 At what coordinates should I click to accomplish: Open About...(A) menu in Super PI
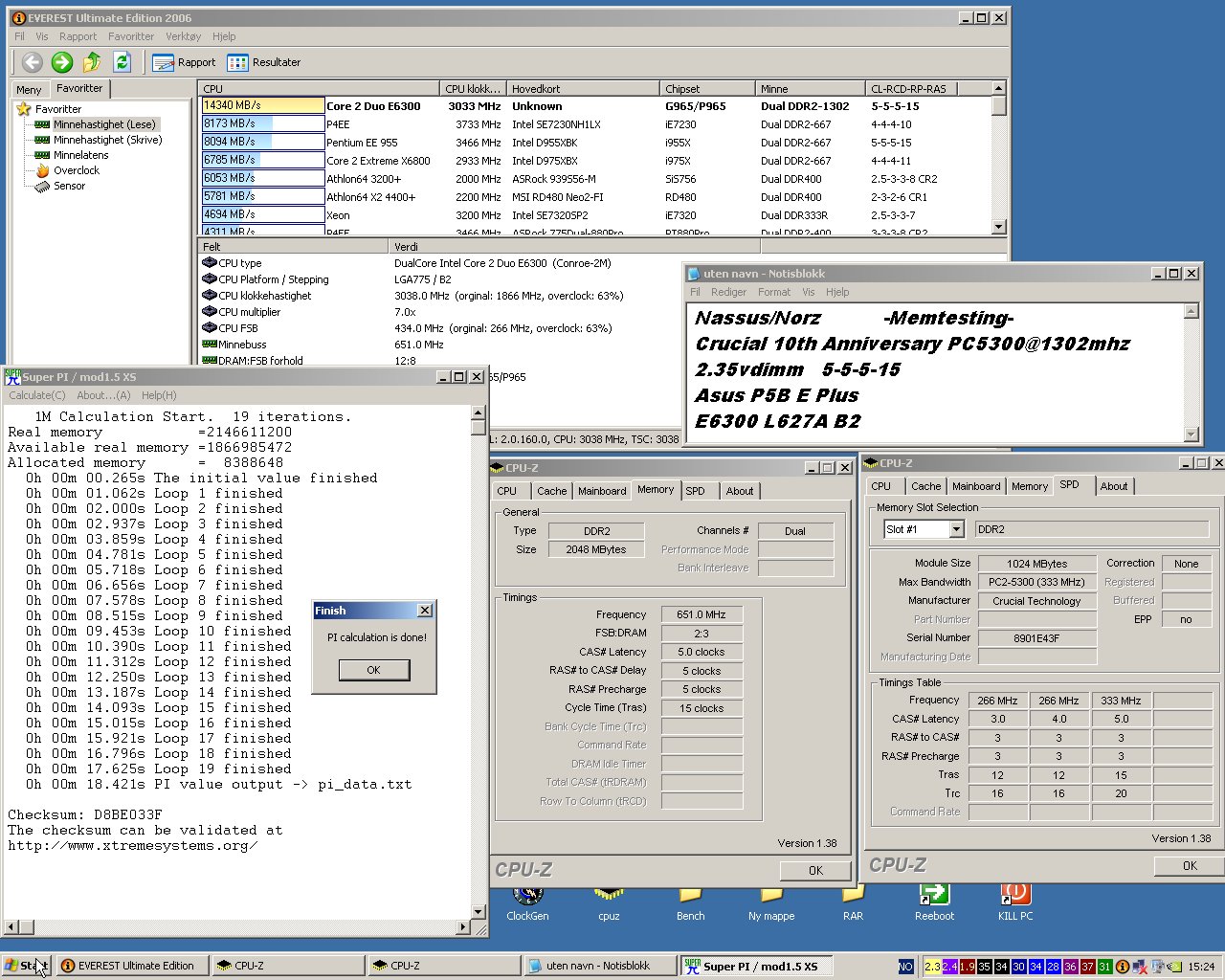103,395
